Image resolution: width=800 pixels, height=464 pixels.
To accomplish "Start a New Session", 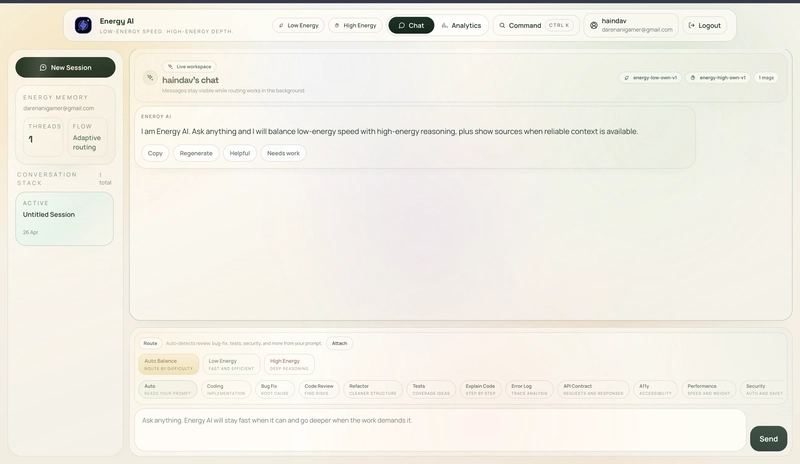I will click(65, 67).
